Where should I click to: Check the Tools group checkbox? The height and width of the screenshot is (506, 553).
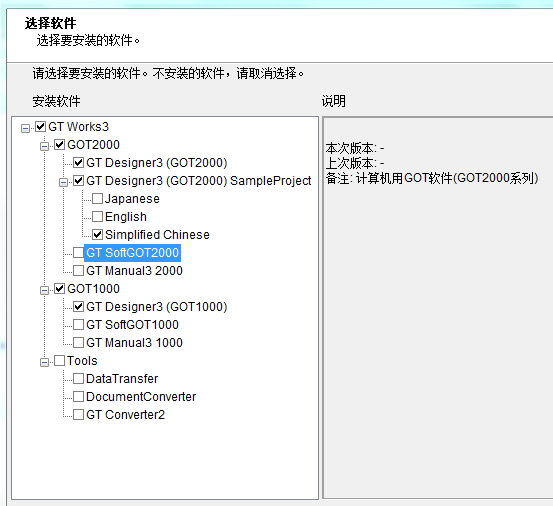[59, 360]
